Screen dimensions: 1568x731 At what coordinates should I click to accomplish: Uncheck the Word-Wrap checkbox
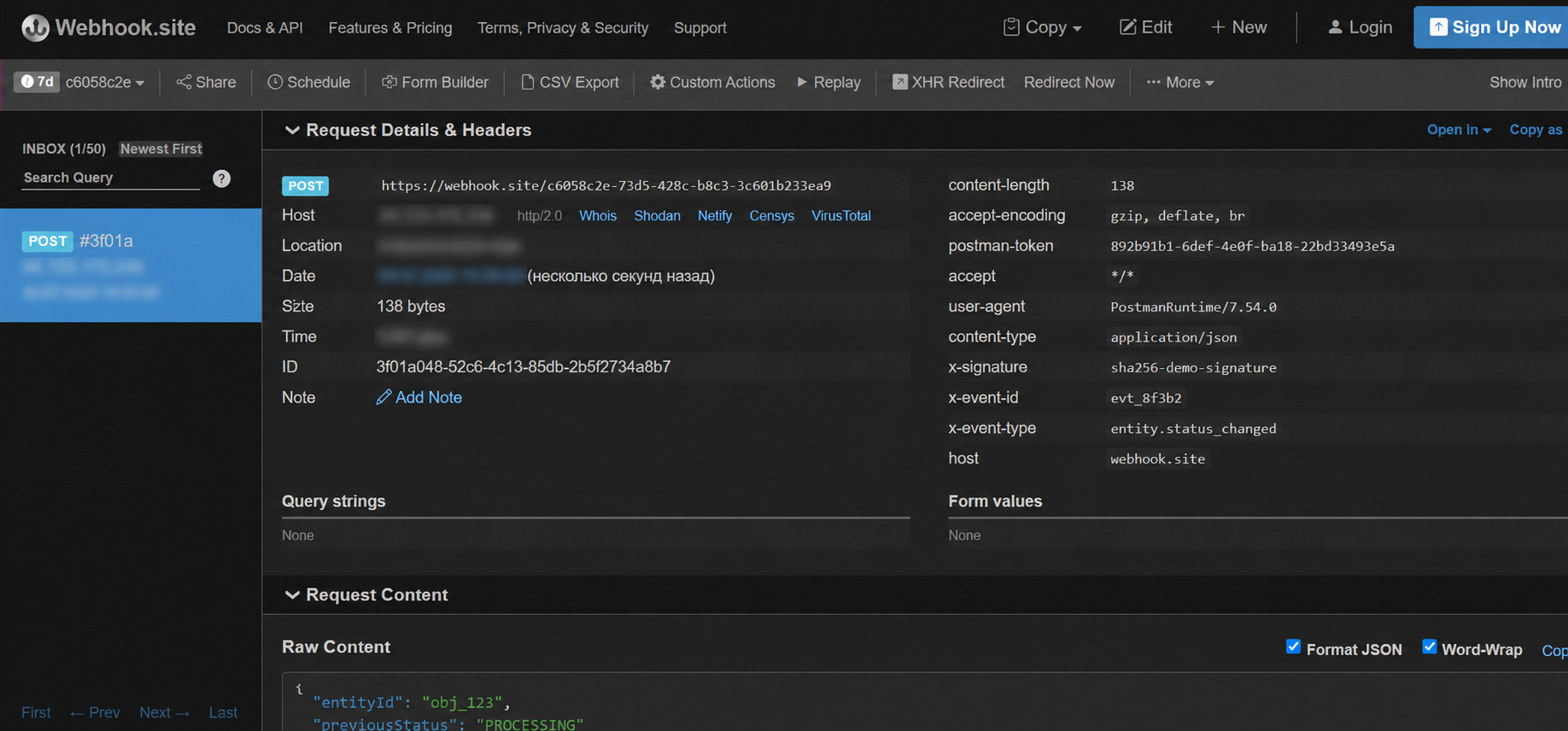coord(1429,646)
